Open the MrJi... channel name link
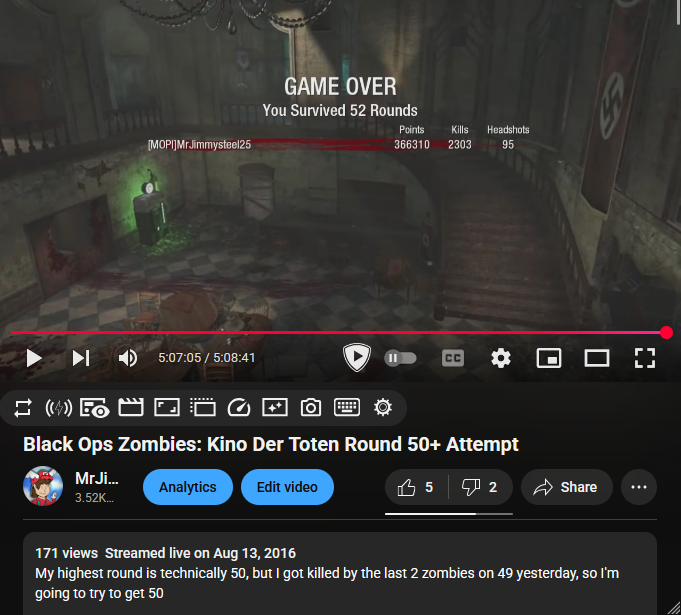 pos(96,478)
